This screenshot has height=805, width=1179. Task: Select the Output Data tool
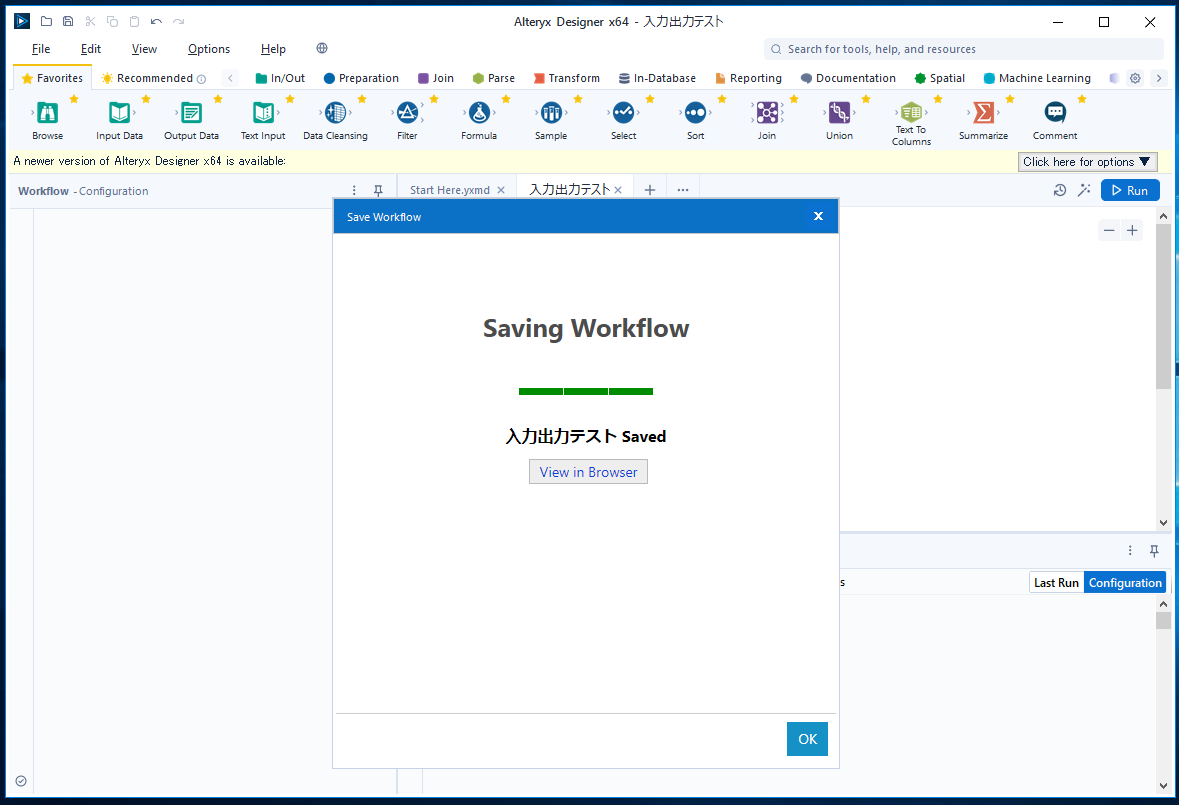coord(191,113)
